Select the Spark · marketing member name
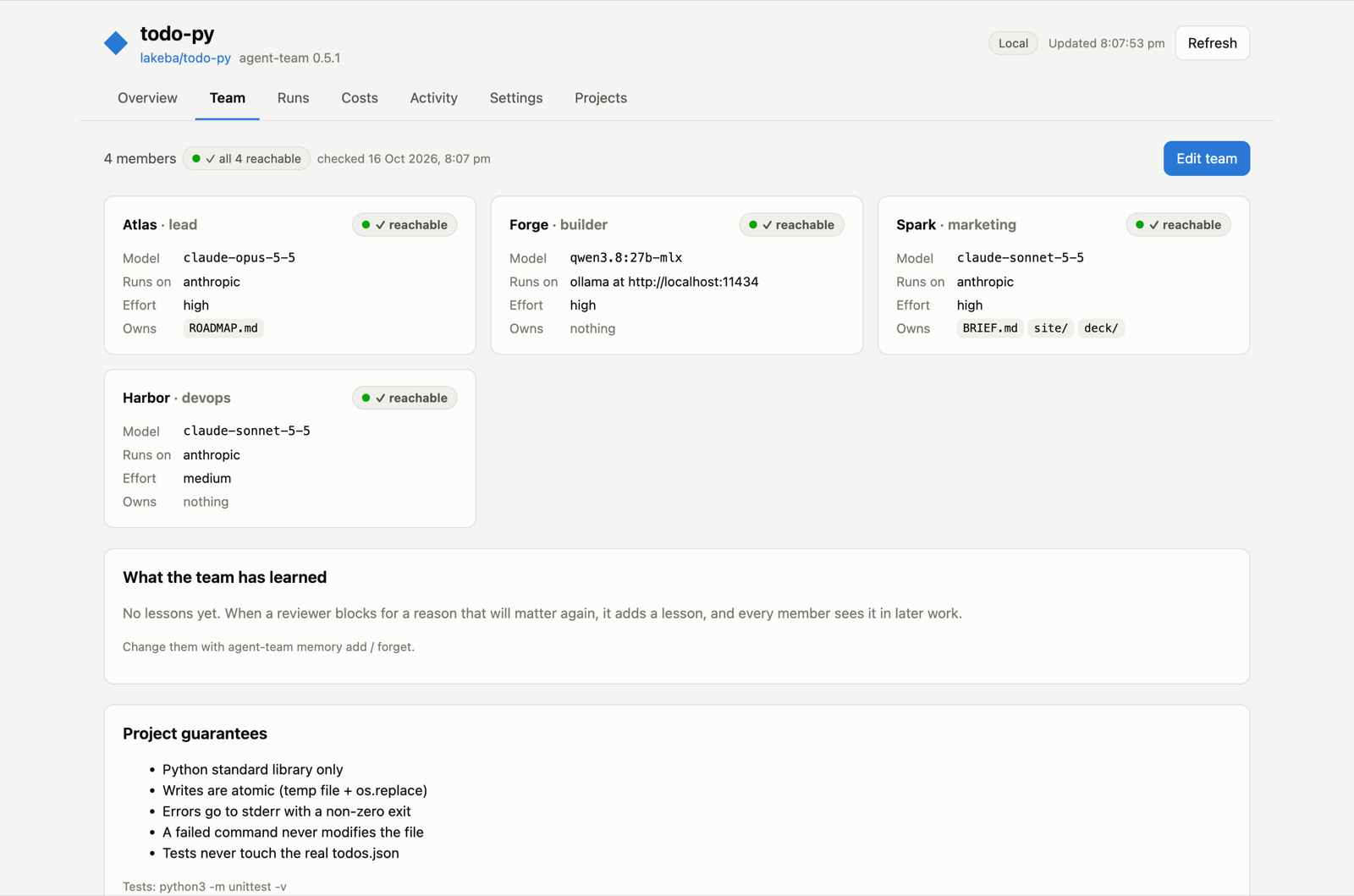1354x896 pixels. [x=956, y=225]
